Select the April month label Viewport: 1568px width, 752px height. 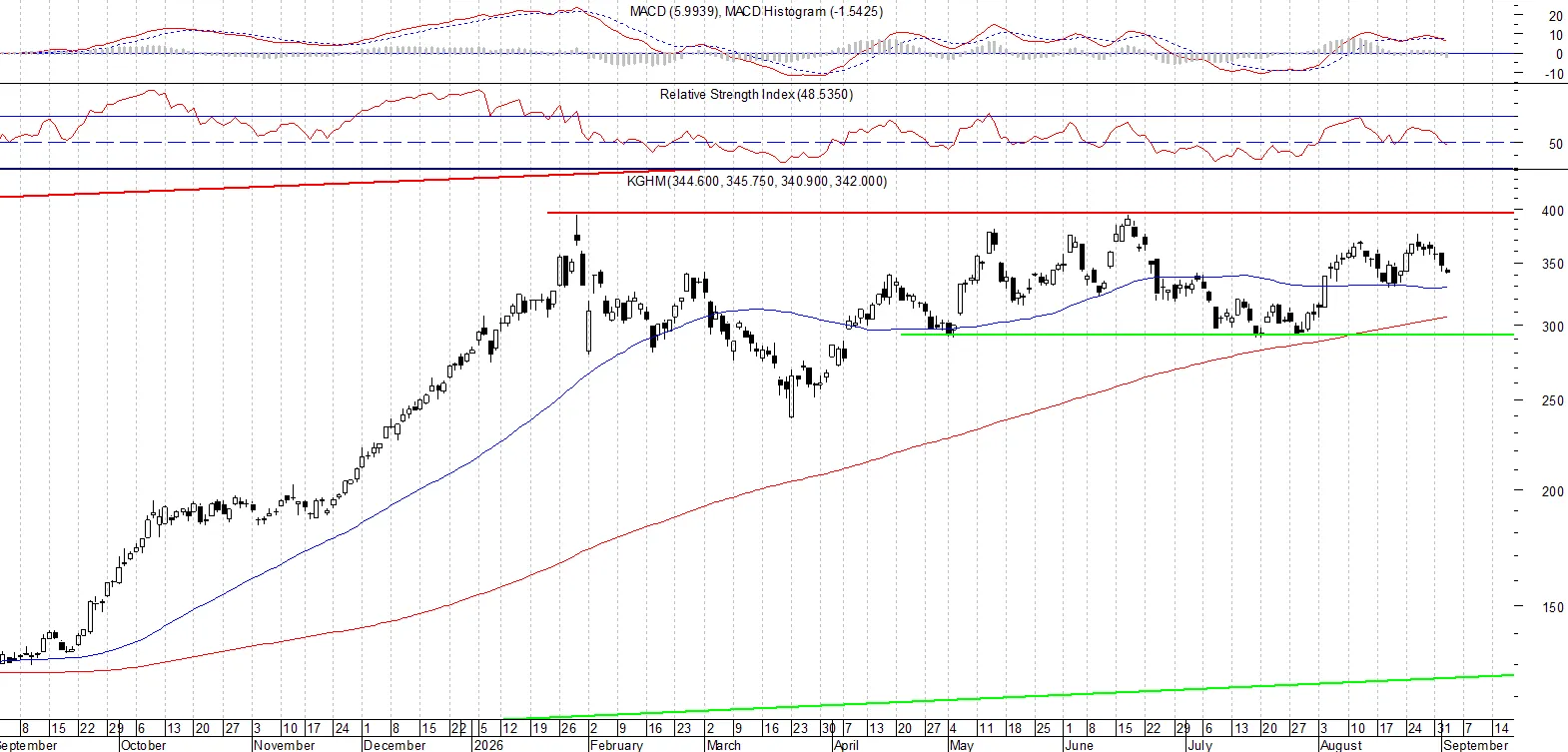pyautogui.click(x=846, y=745)
